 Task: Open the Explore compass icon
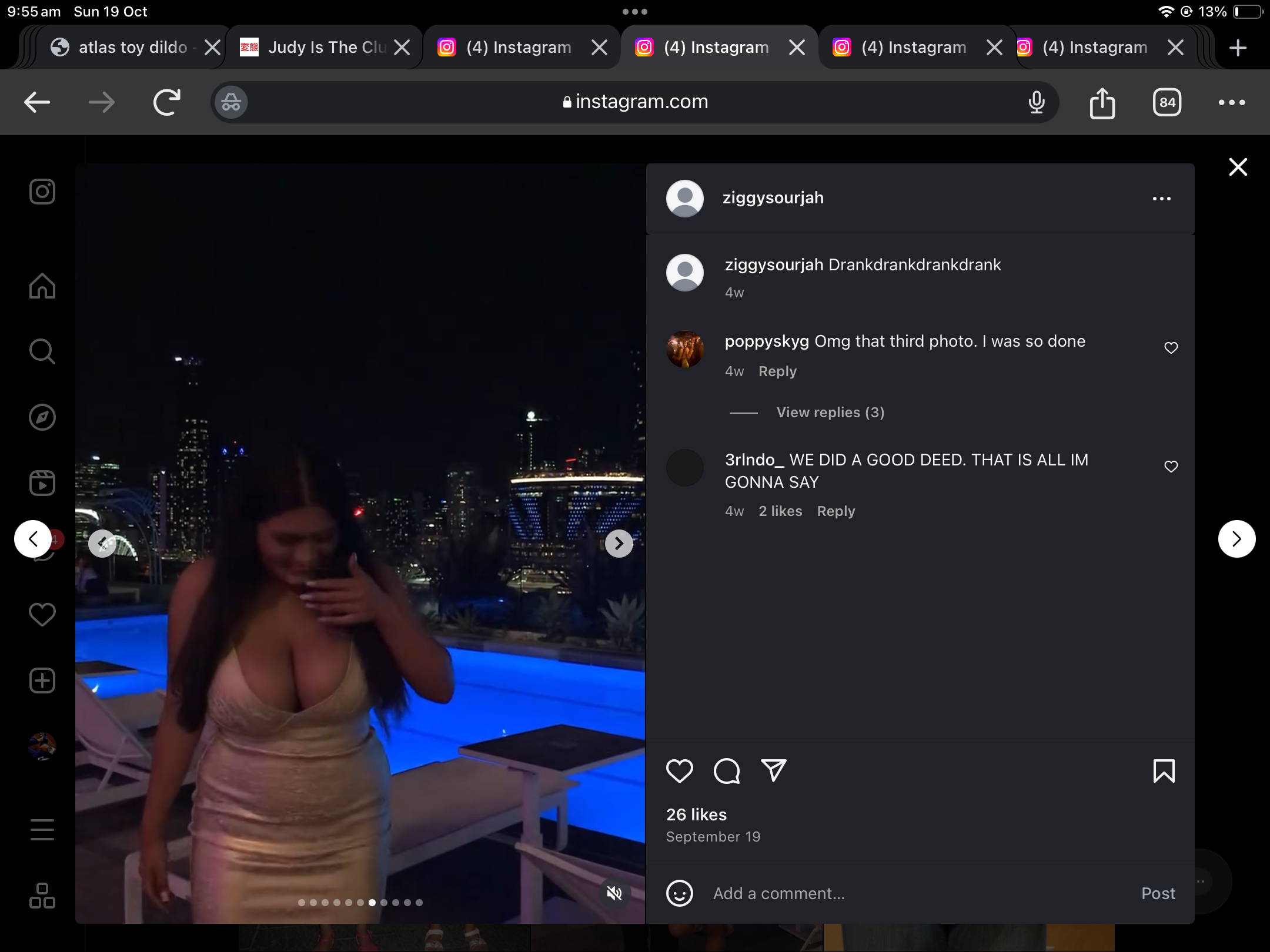(42, 417)
